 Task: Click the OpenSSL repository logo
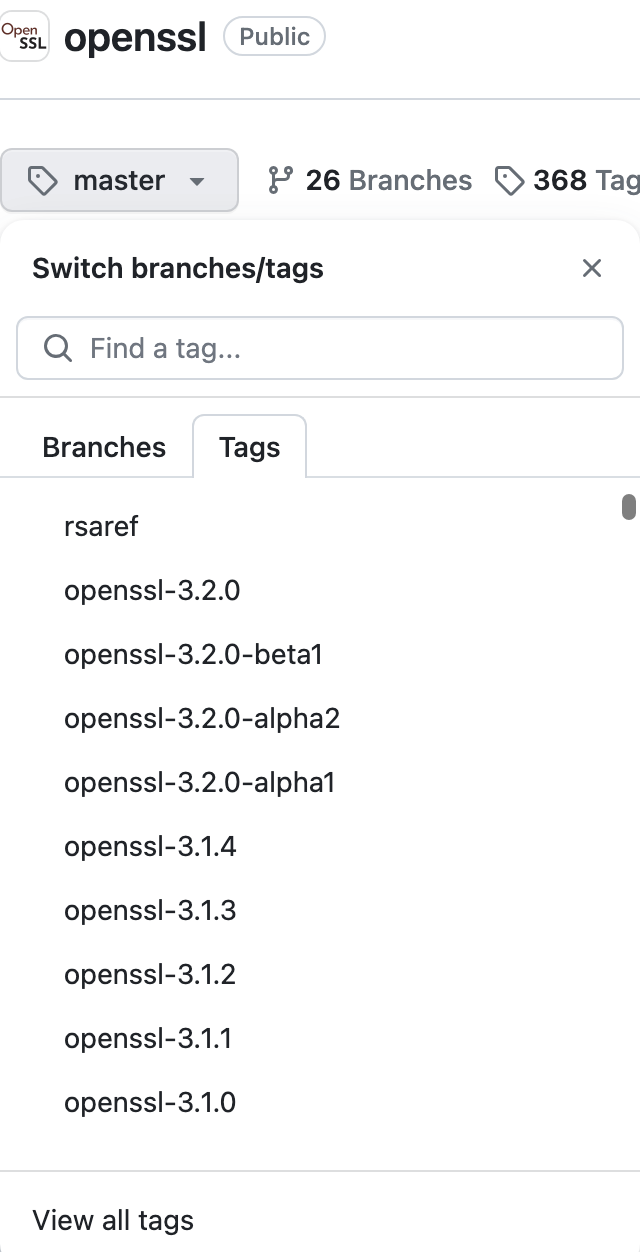24,37
